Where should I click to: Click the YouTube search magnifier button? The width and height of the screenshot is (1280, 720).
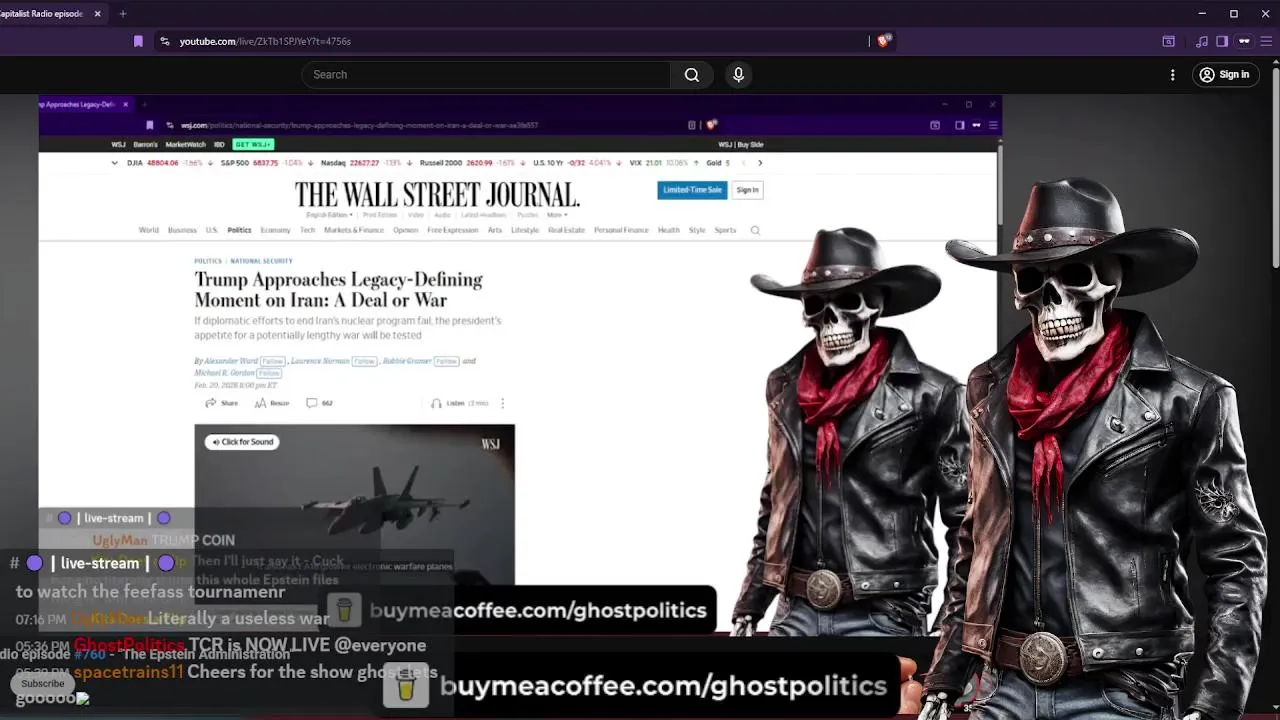tap(691, 75)
